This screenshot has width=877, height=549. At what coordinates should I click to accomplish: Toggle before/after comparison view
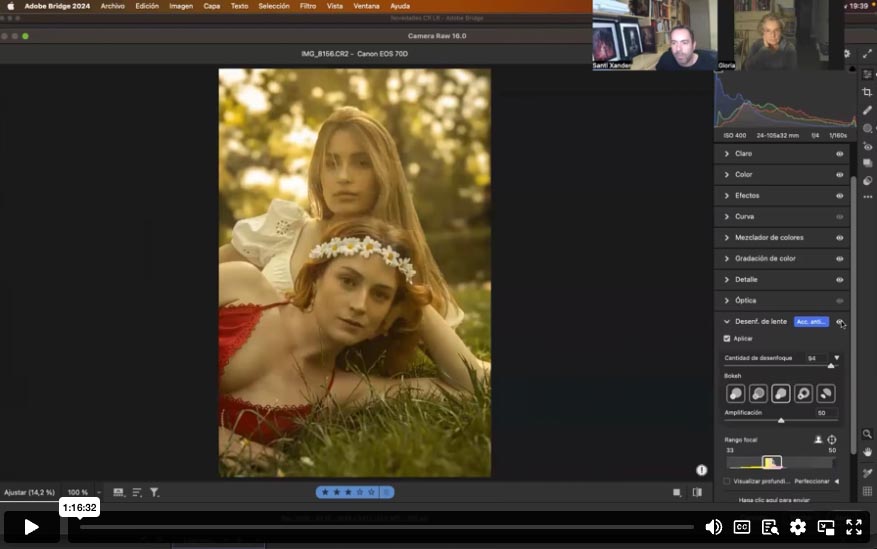(x=697, y=493)
